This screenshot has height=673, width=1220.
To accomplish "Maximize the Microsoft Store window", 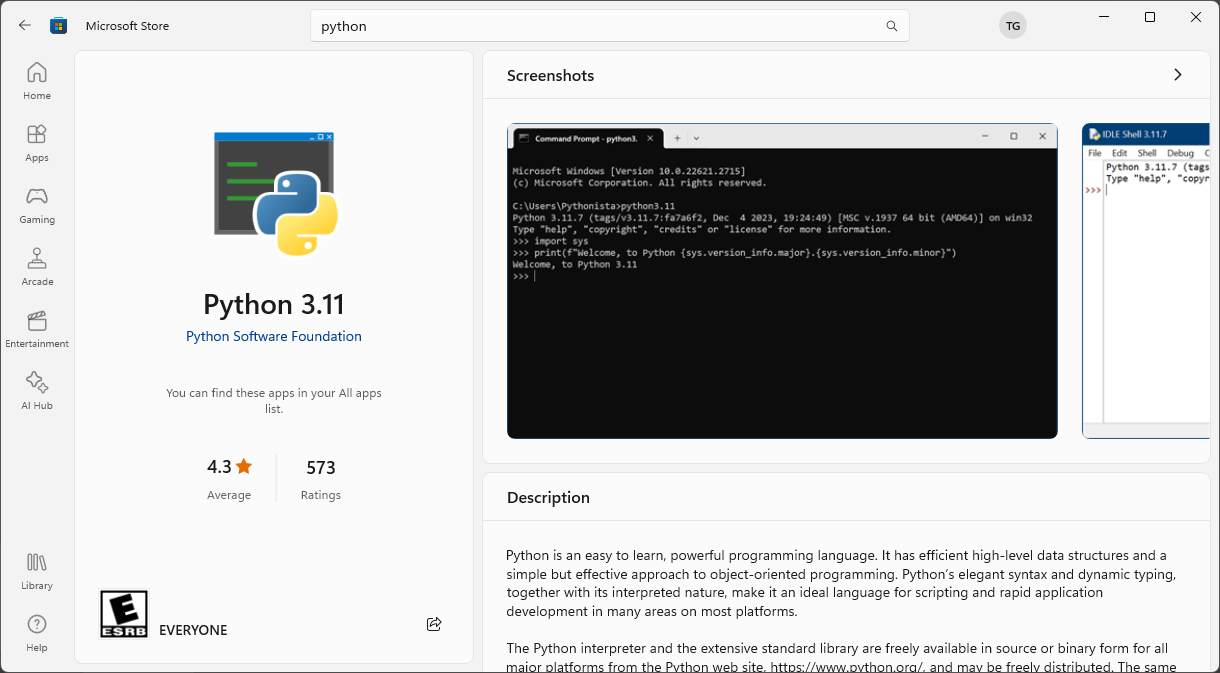I will (1150, 17).
